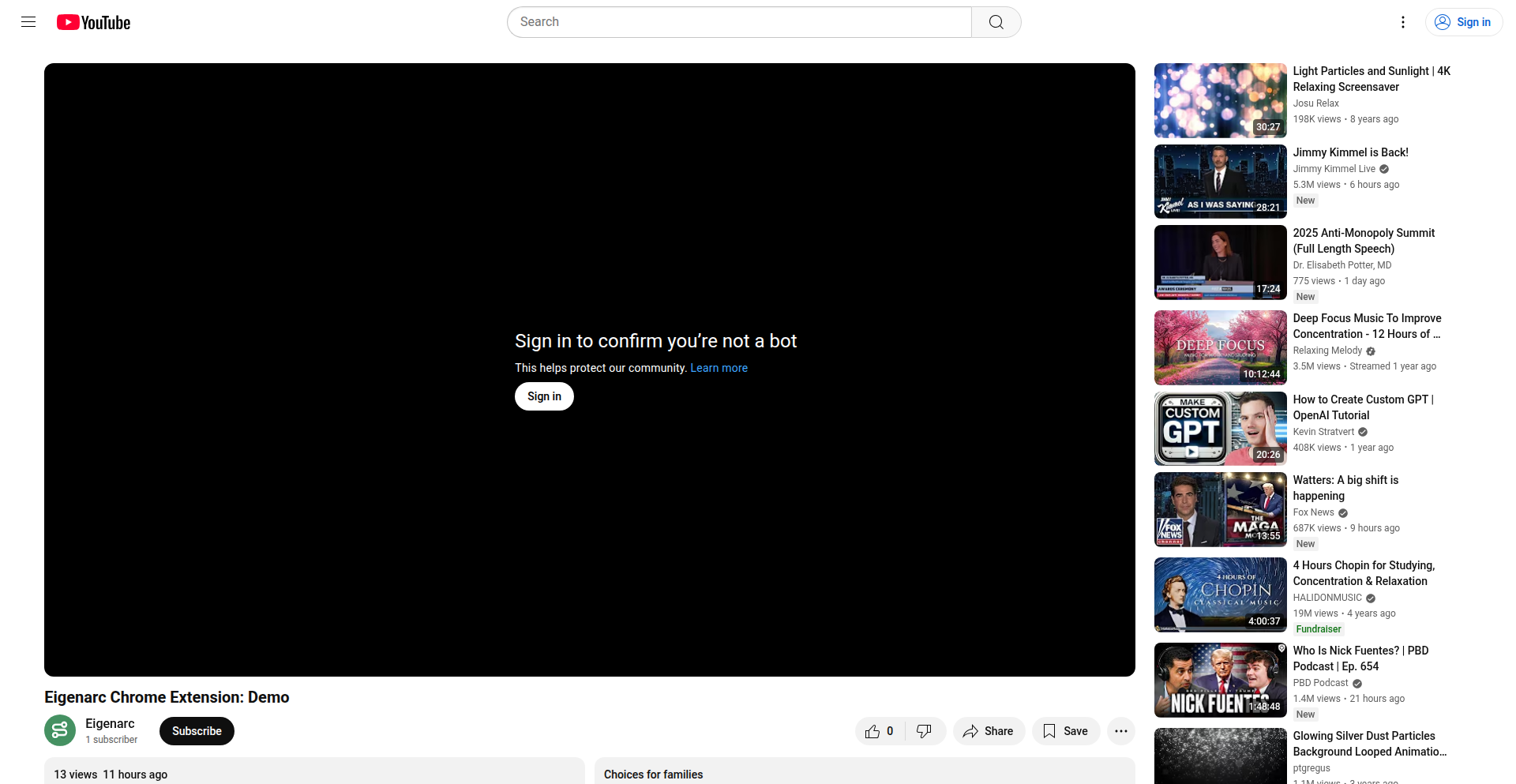
Task: Open Glowing Silver Dust Particles thumbnail
Action: click(1221, 756)
